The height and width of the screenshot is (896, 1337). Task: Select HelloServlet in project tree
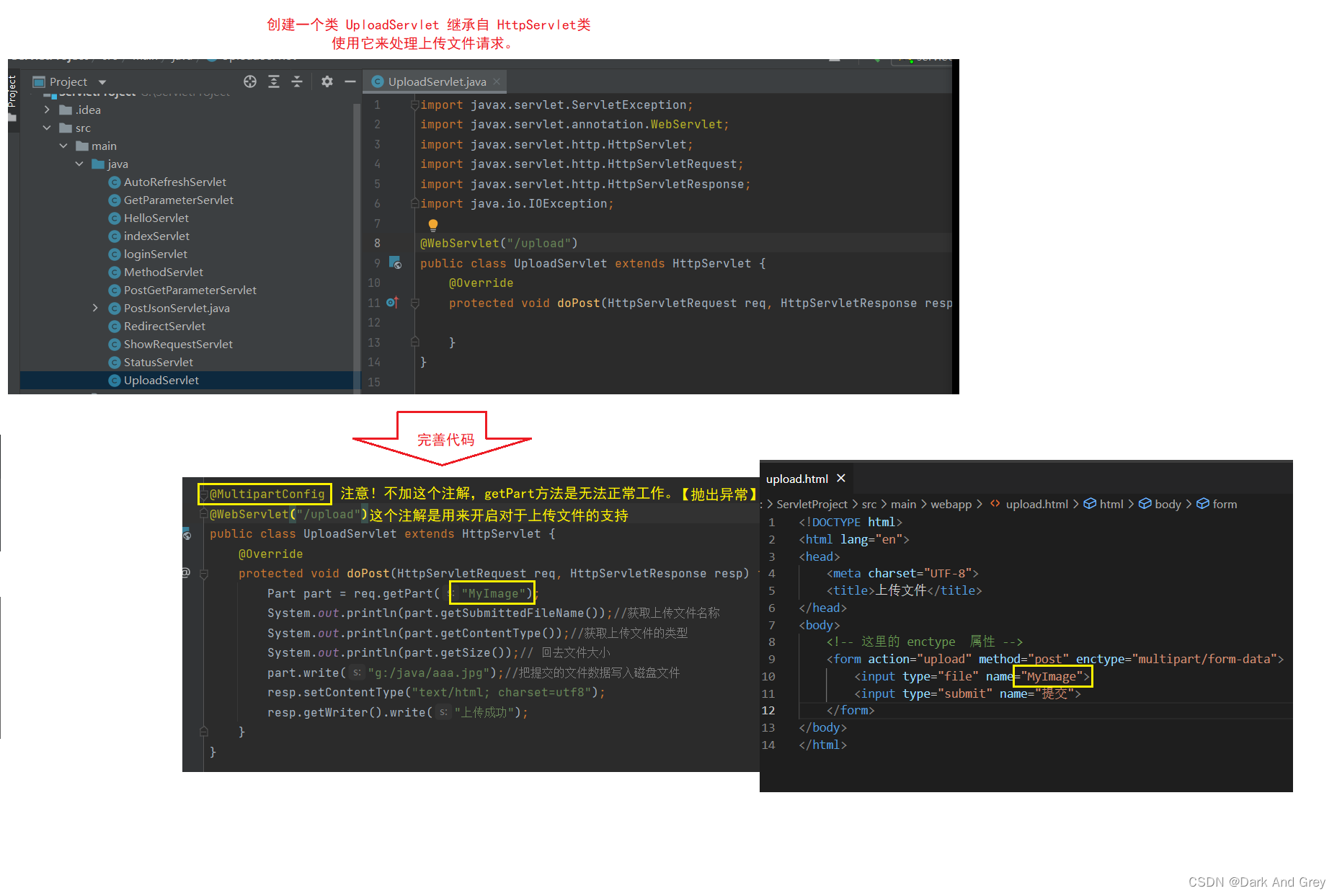pyautogui.click(x=156, y=218)
